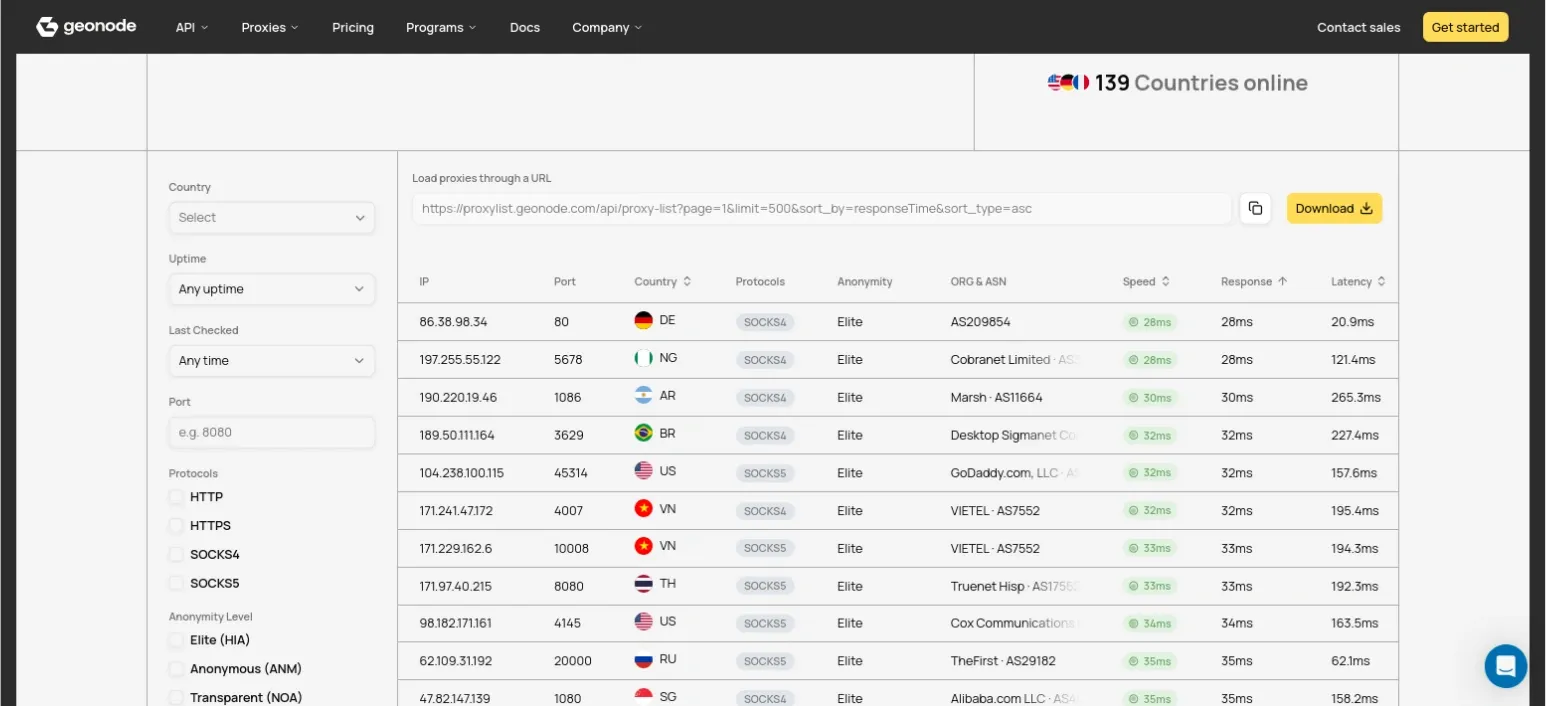1546x706 pixels.
Task: Click the SOCKS5 tag in GoDaddy.com row
Action: (765, 473)
